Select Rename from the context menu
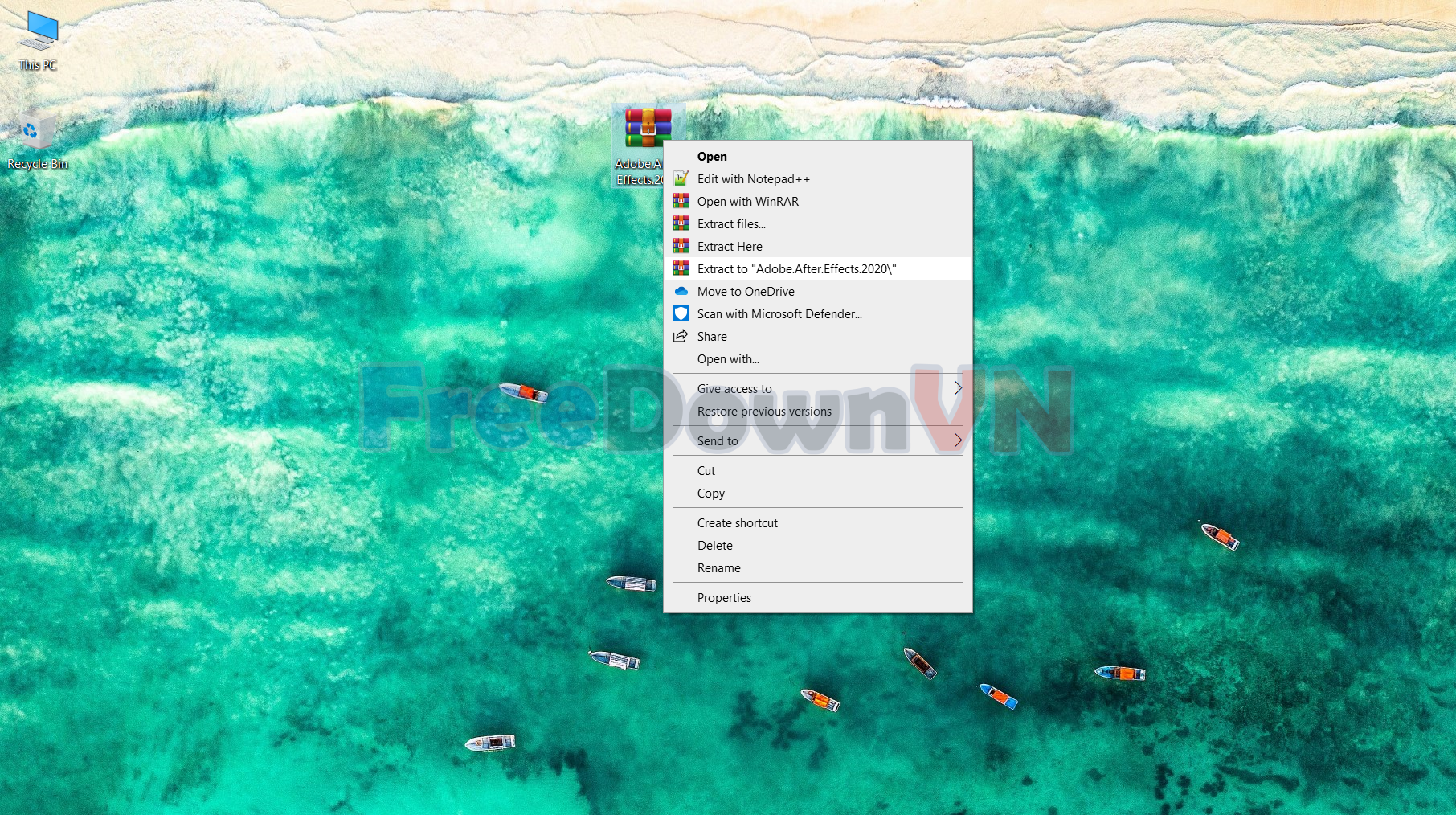 click(x=718, y=568)
